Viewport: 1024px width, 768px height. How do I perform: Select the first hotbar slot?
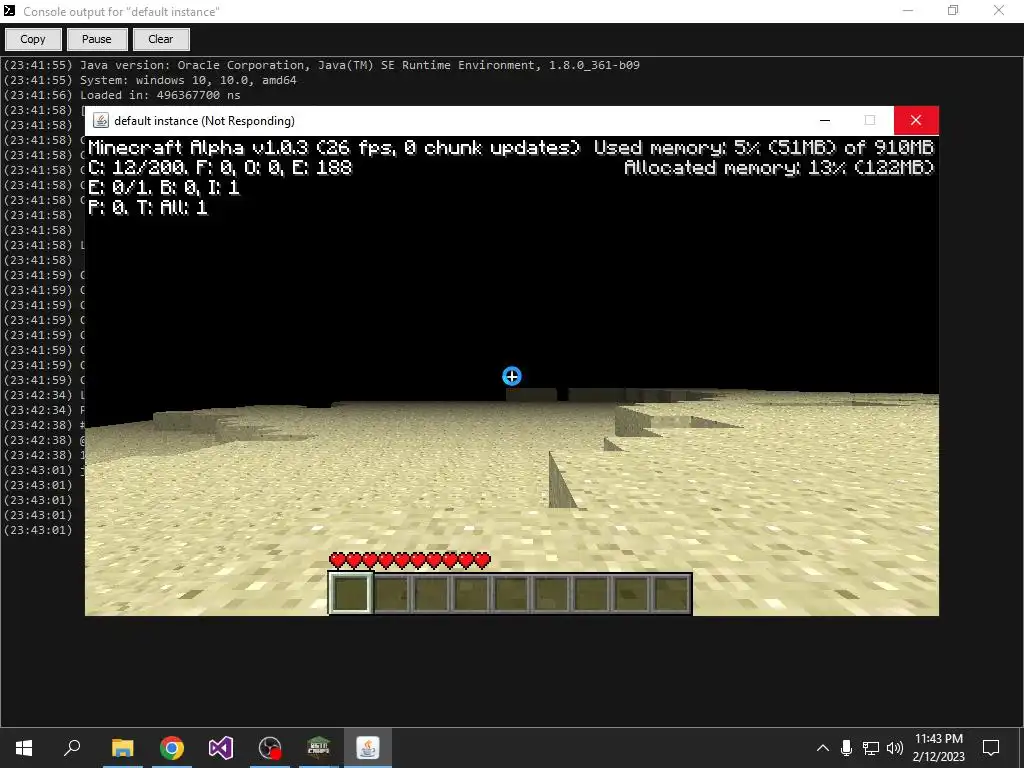click(x=351, y=593)
